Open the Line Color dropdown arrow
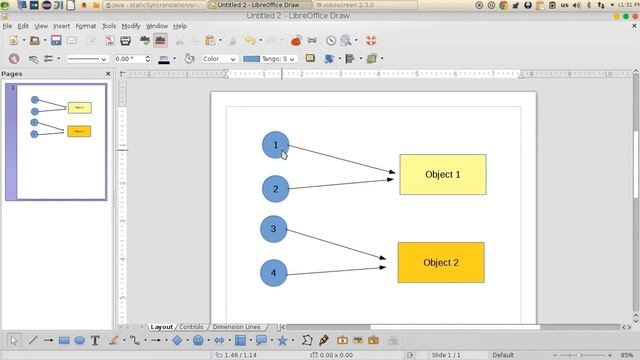Screen dimensions: 640x360 tap(174, 59)
